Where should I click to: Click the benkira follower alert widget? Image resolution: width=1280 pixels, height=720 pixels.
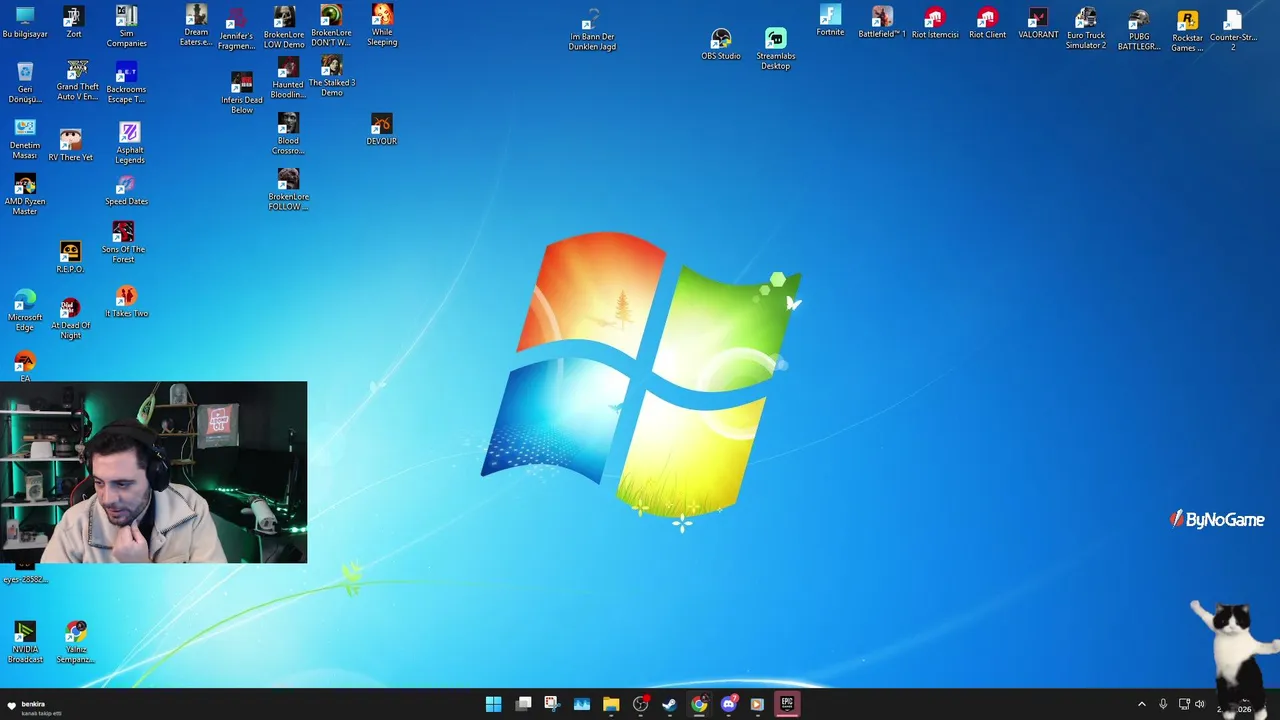pos(34,707)
